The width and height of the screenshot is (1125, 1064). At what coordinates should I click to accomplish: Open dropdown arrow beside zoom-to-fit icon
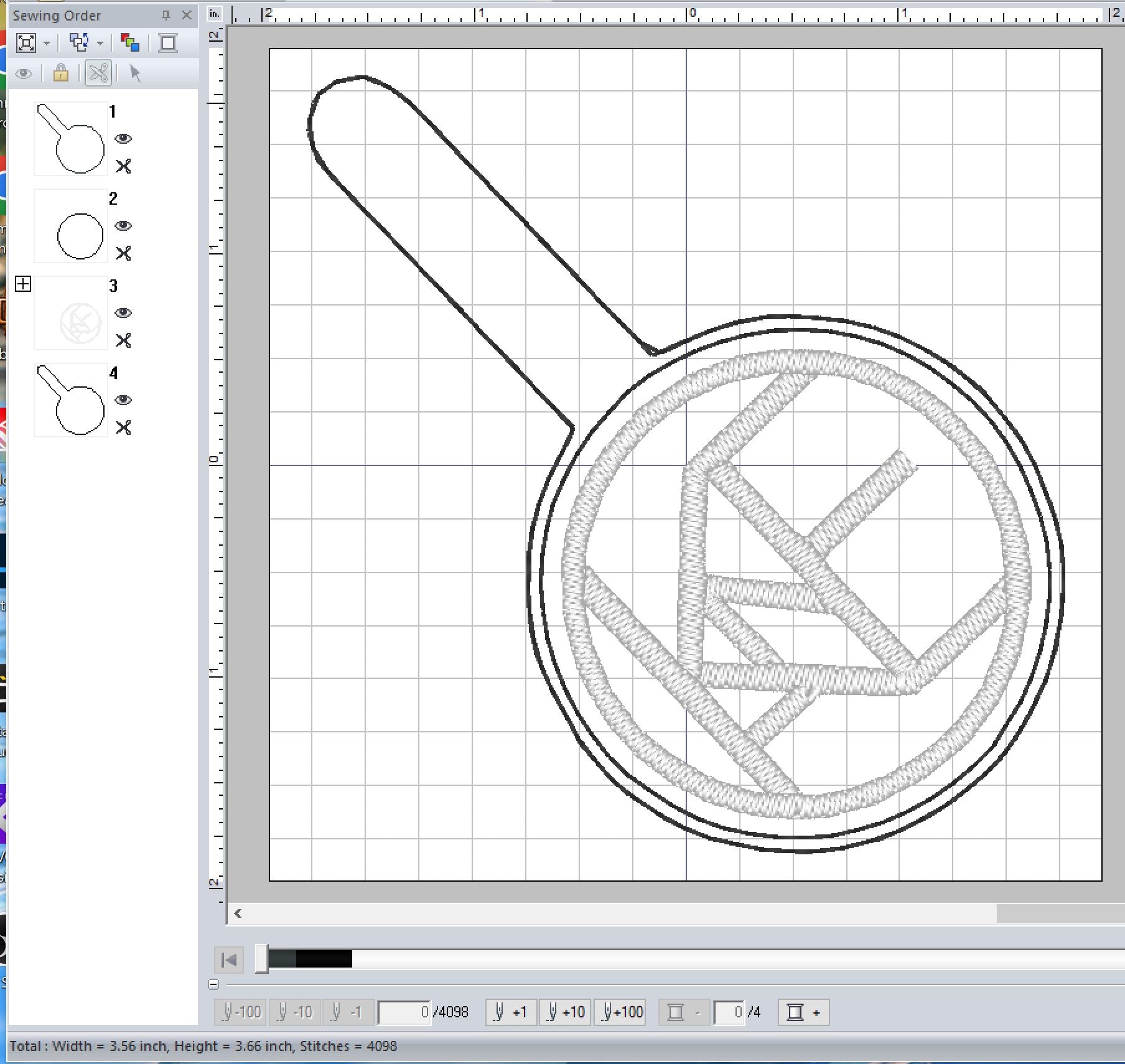click(x=47, y=44)
